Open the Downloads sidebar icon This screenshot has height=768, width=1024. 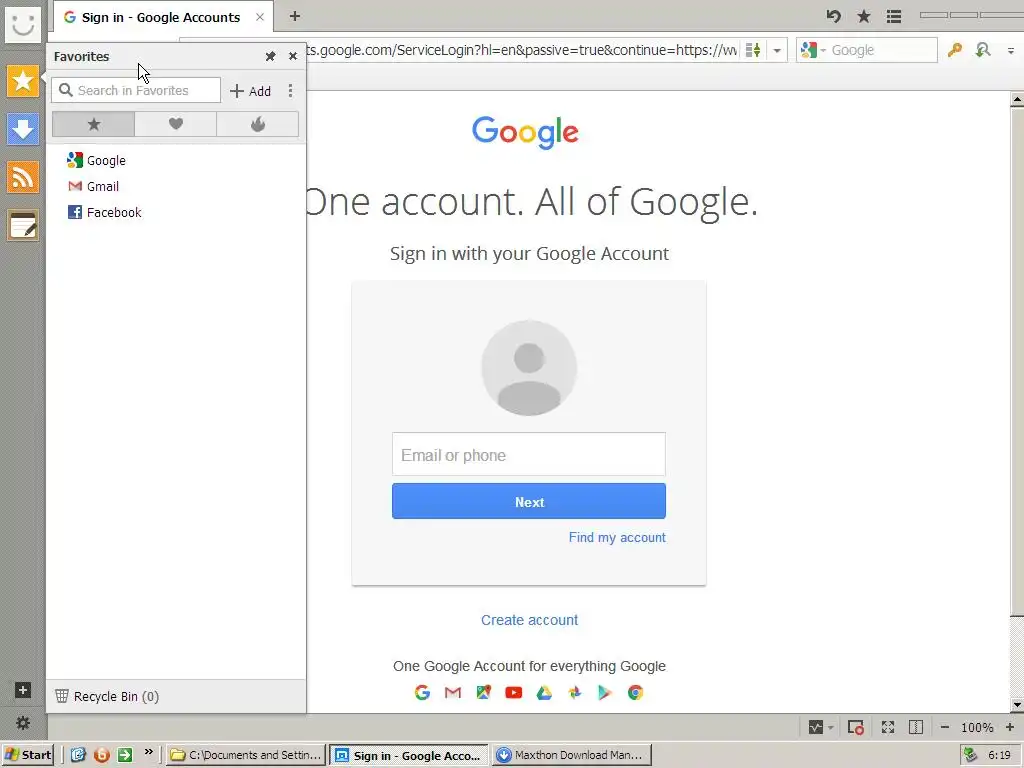[23, 129]
